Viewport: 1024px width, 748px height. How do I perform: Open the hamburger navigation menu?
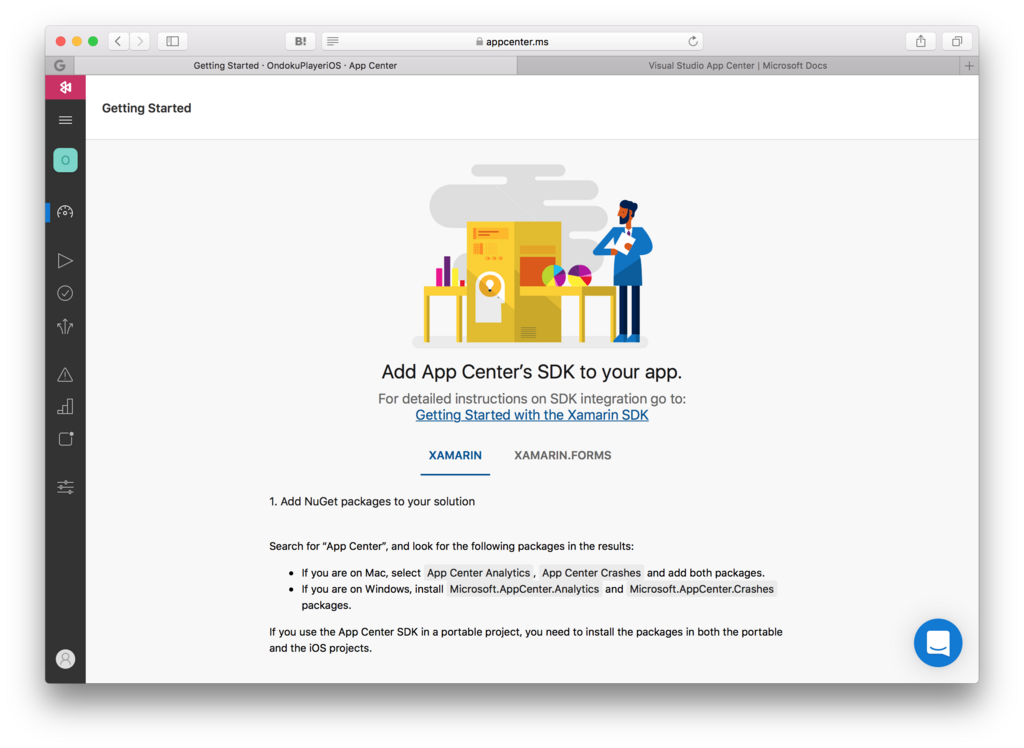click(65, 120)
